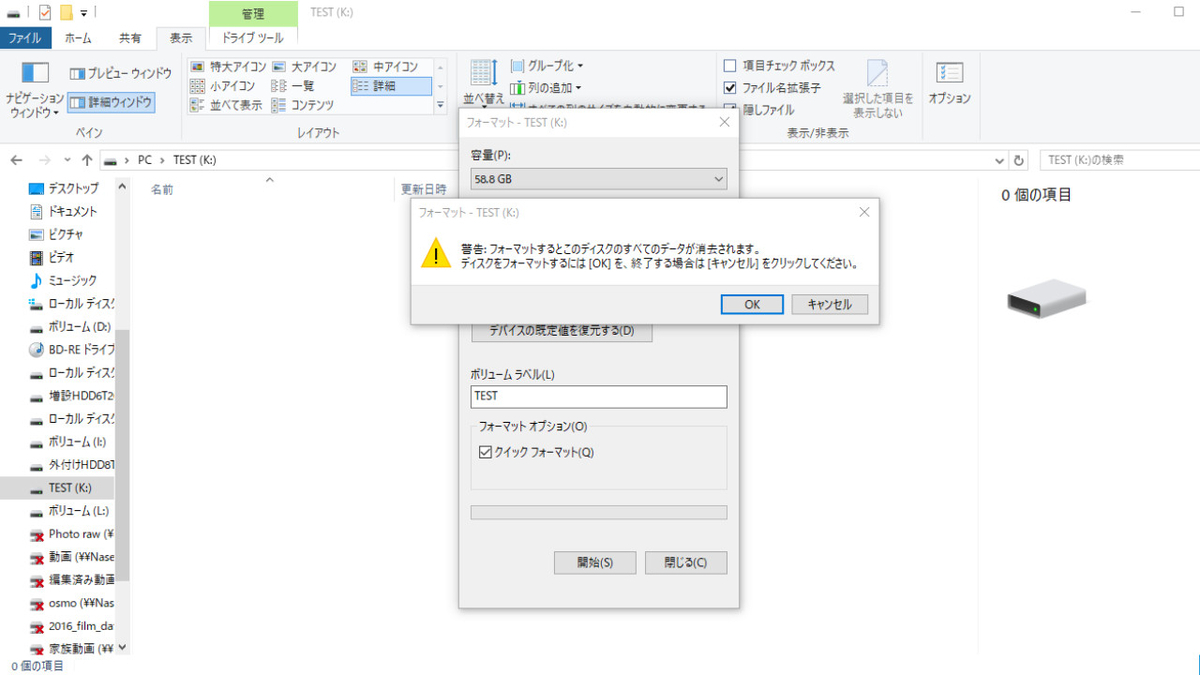Screen dimensions: 1200x675
Task: Open the File (ファイル) menu tab
Action: click(25, 38)
